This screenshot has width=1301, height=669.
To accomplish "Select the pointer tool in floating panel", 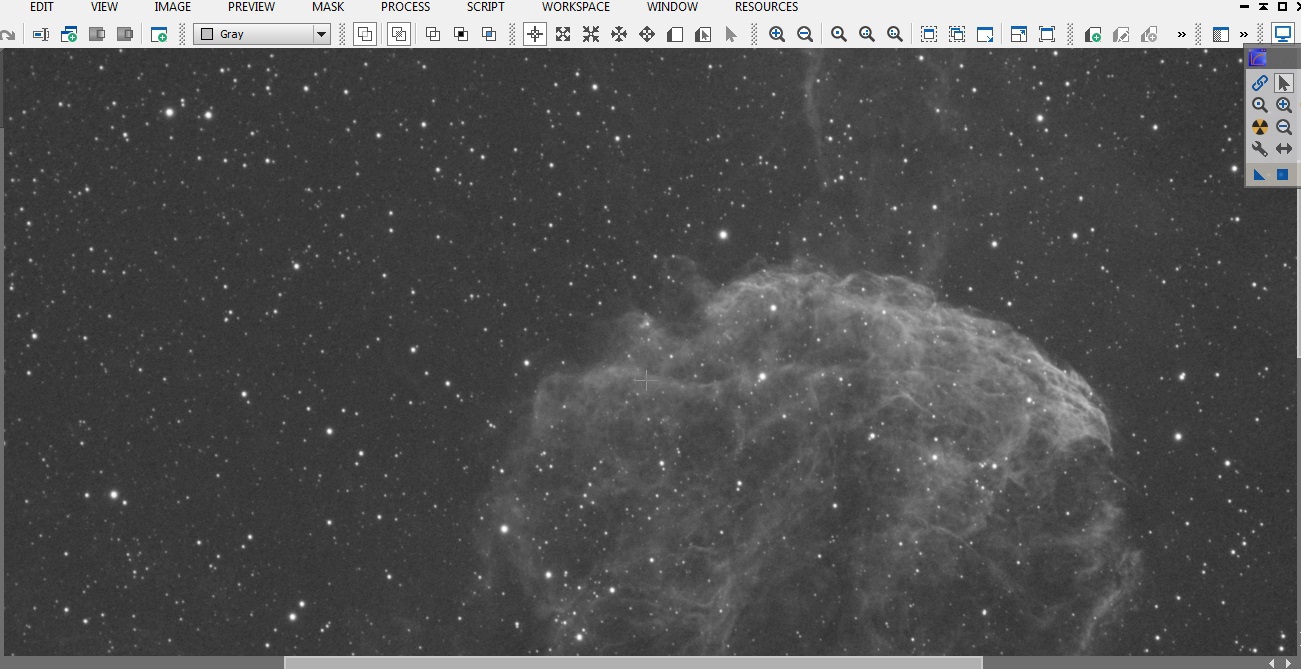I will pyautogui.click(x=1284, y=83).
